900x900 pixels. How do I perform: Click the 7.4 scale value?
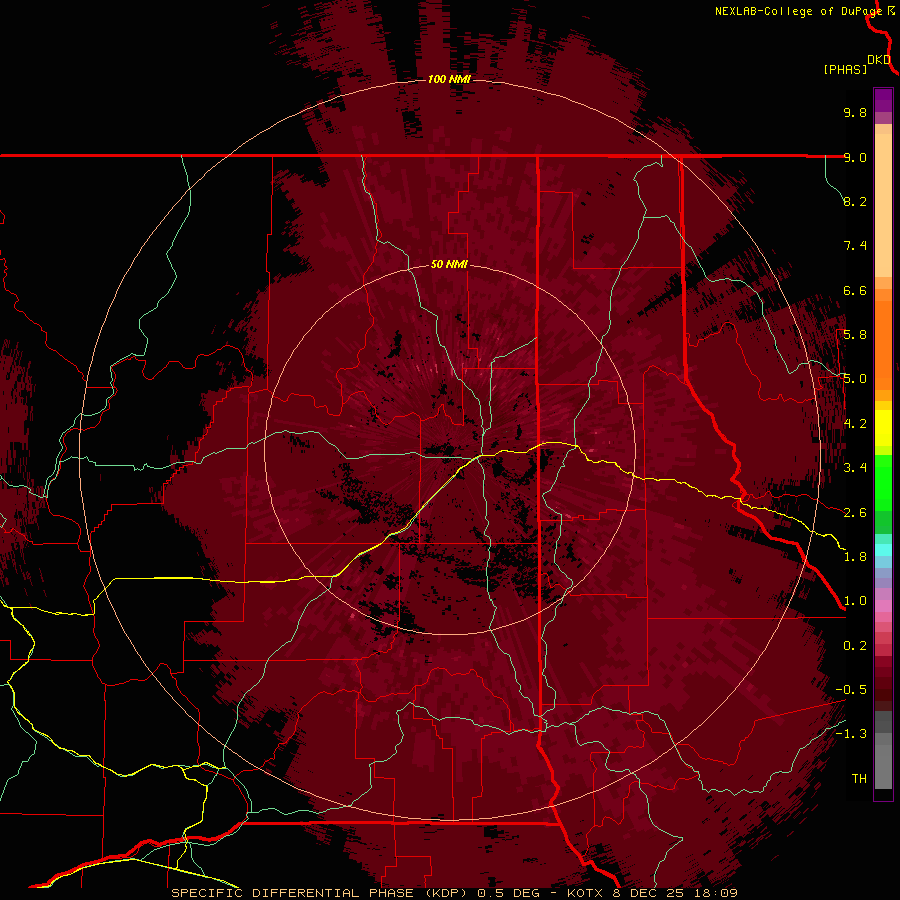click(x=855, y=246)
